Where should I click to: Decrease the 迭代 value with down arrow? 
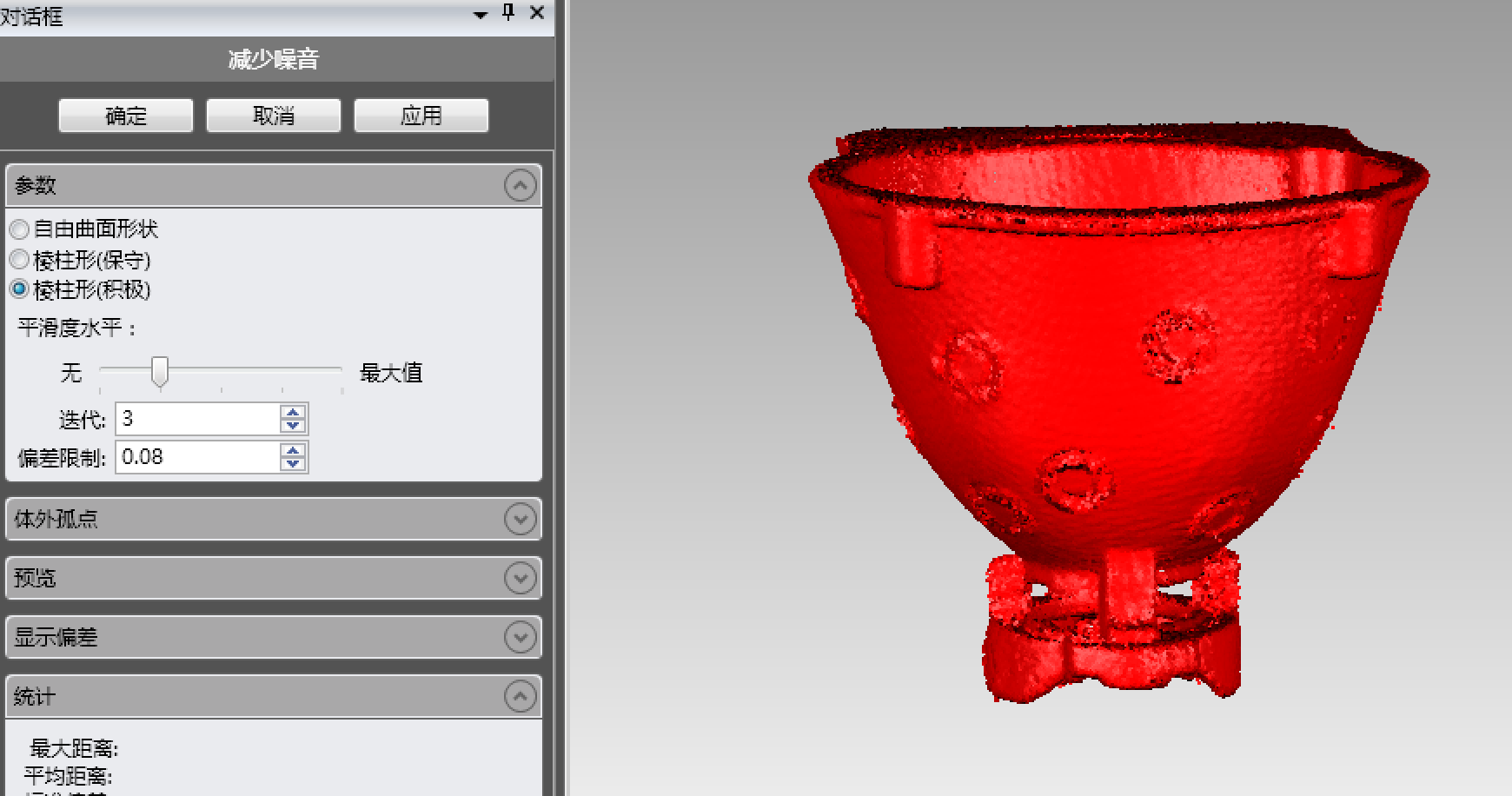tap(293, 426)
